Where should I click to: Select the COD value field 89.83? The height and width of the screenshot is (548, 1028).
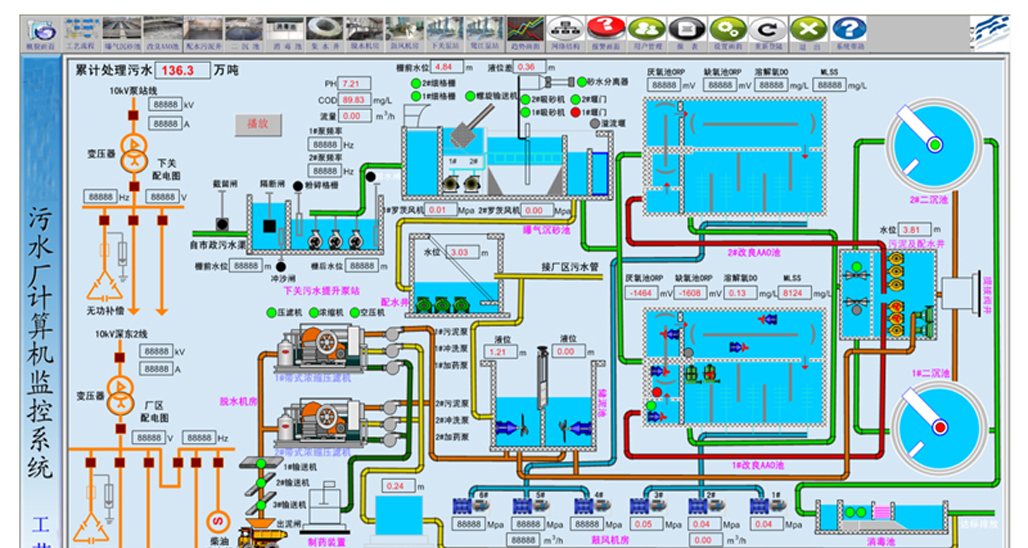354,100
